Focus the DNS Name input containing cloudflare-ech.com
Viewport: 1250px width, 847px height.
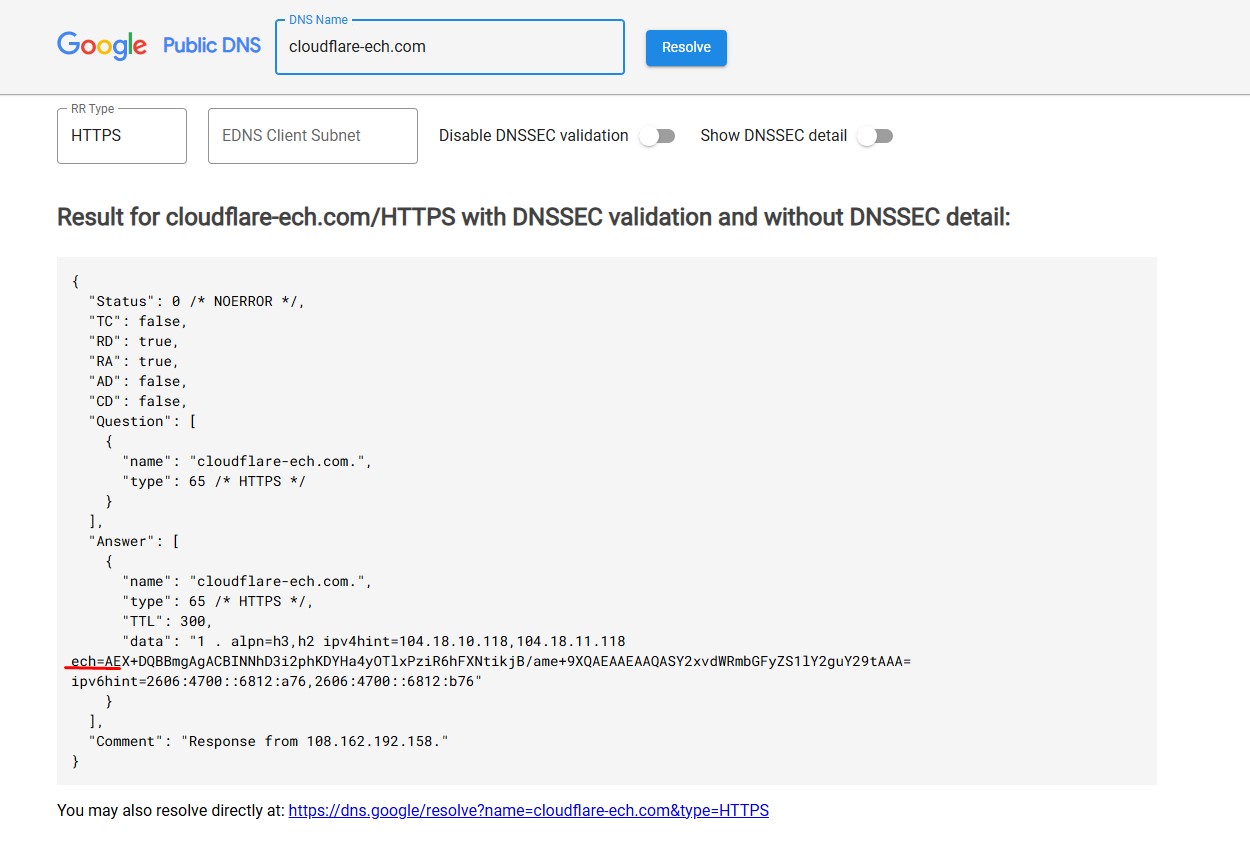(449, 47)
